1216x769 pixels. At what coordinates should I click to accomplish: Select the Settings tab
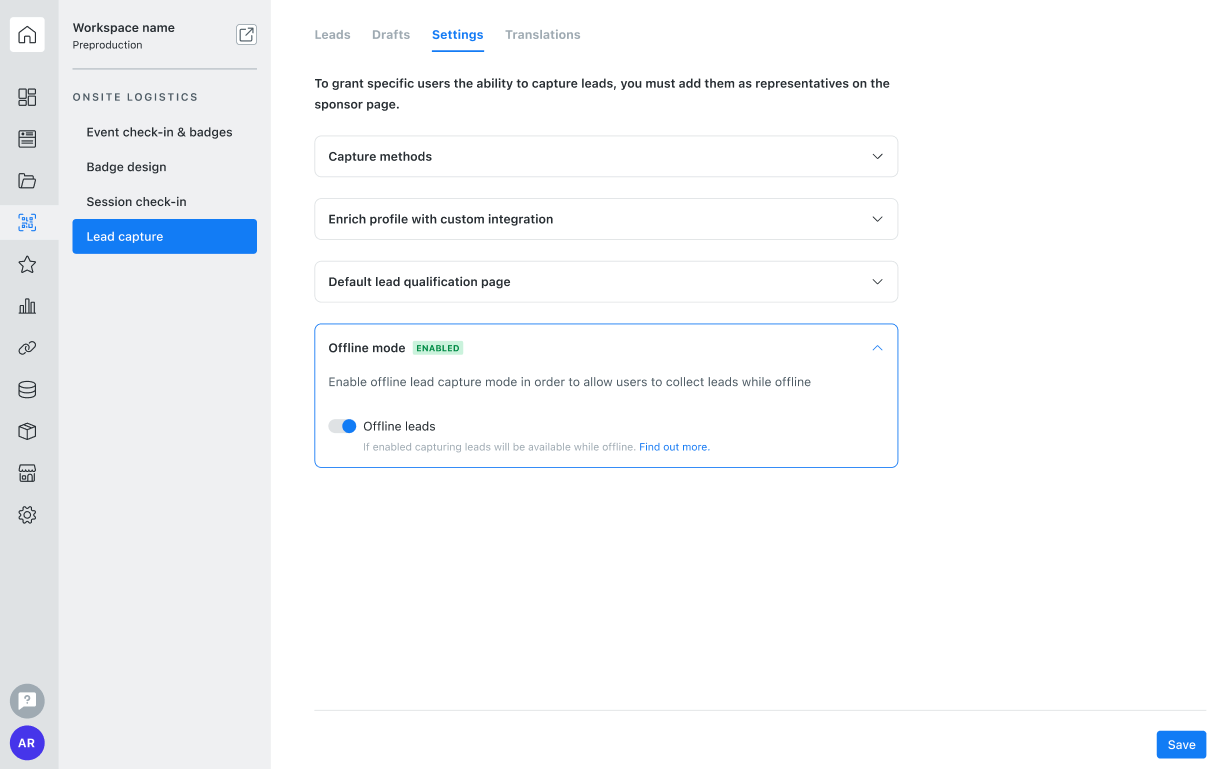(458, 35)
